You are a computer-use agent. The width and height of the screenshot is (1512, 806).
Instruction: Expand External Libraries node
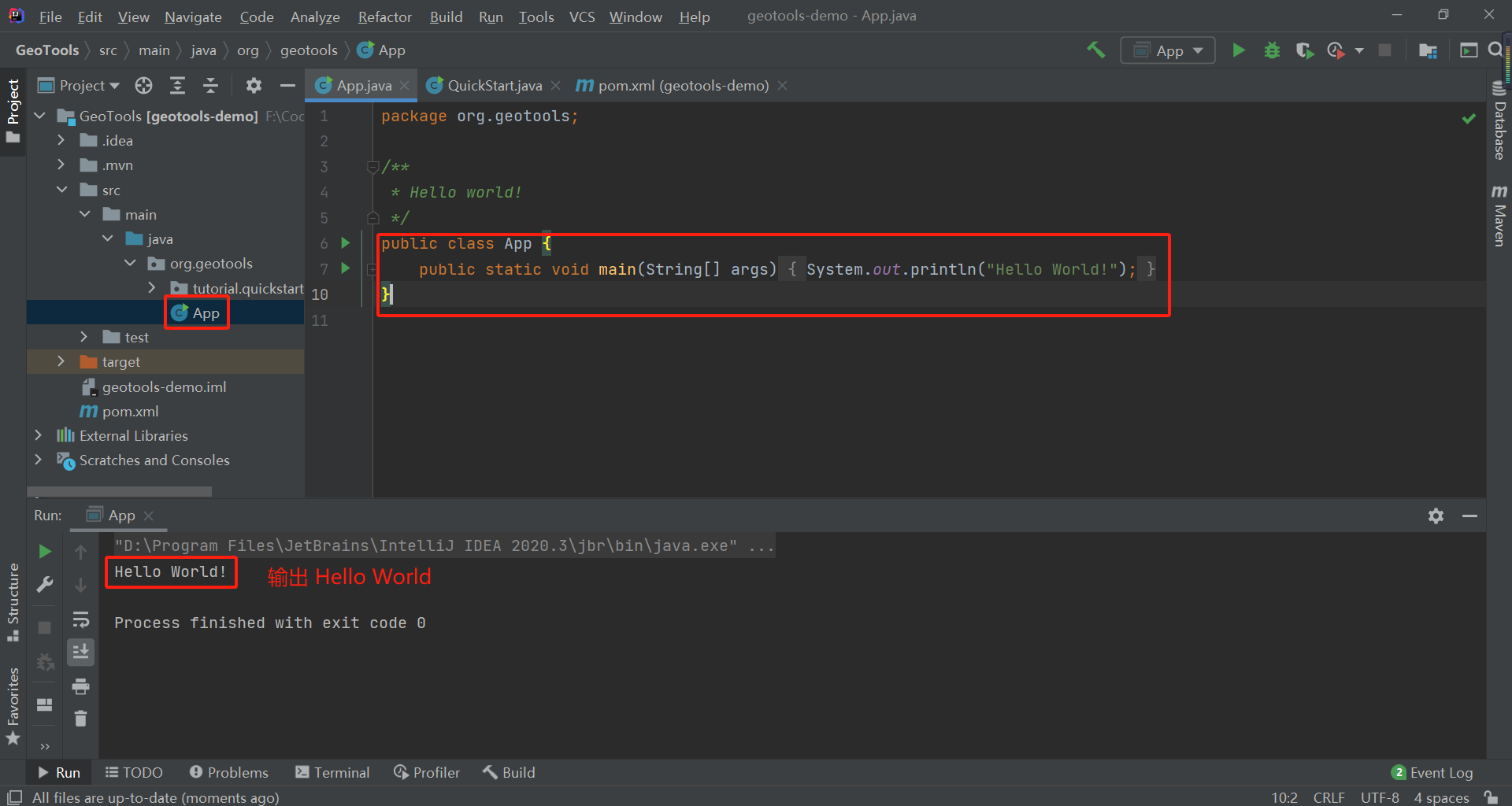pos(38,435)
